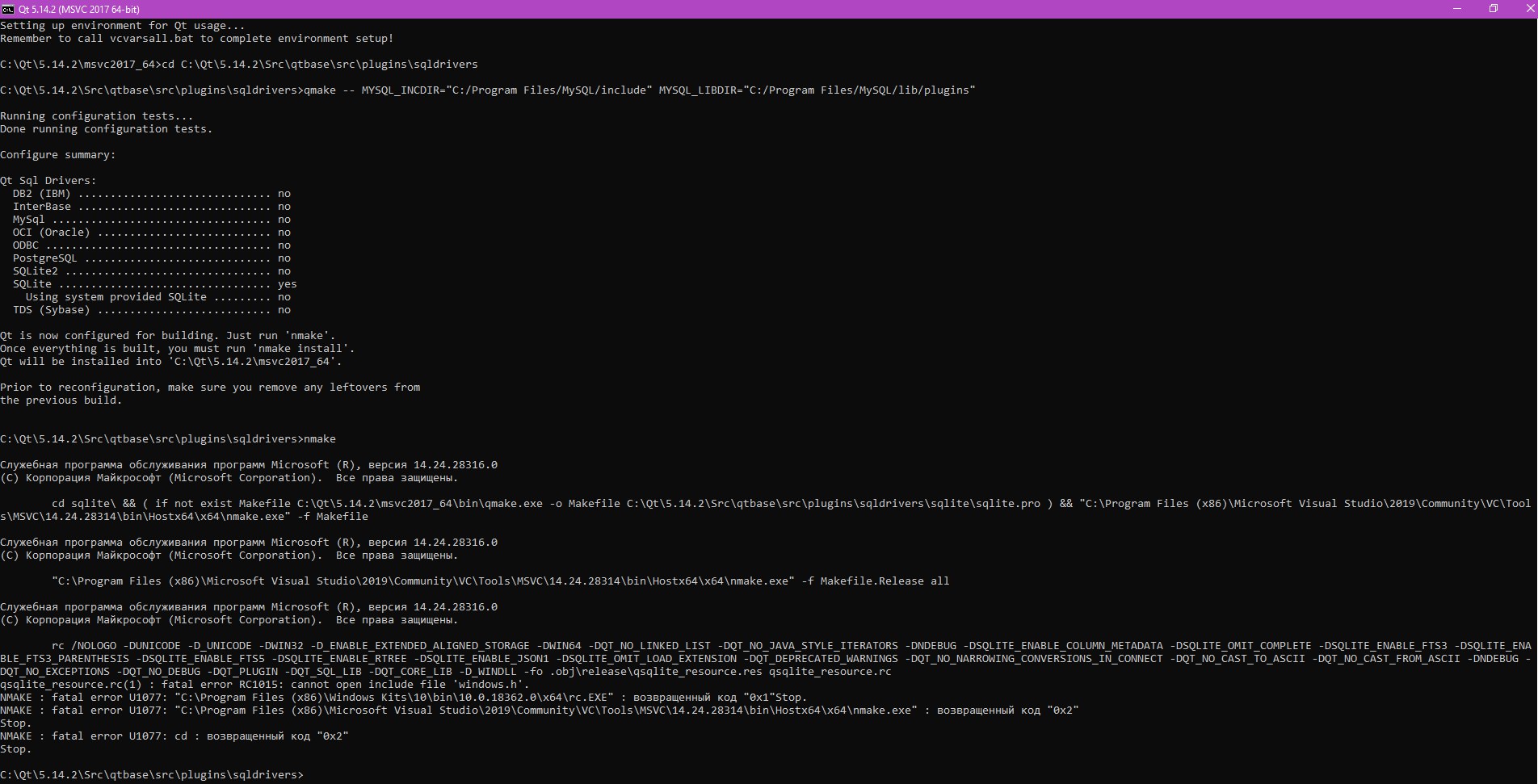Screen dimensions: 1538x784
Task: Click 'Using system provided SQLite' row
Action: tap(158, 297)
